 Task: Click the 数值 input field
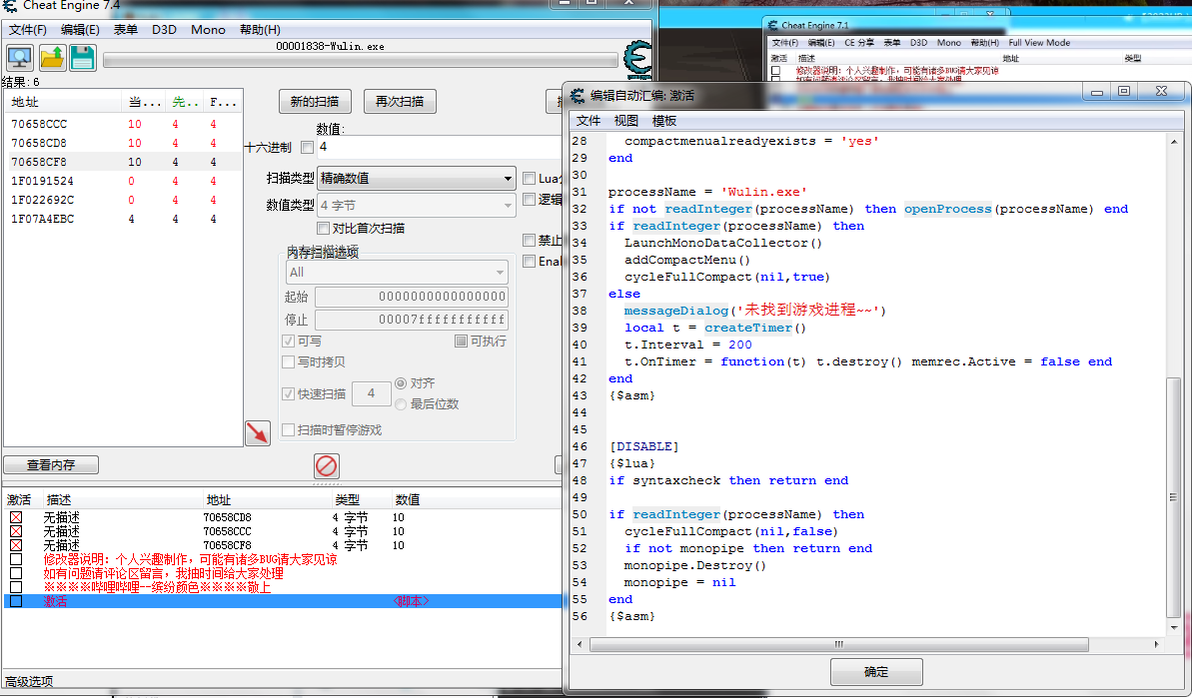pyautogui.click(x=439, y=147)
